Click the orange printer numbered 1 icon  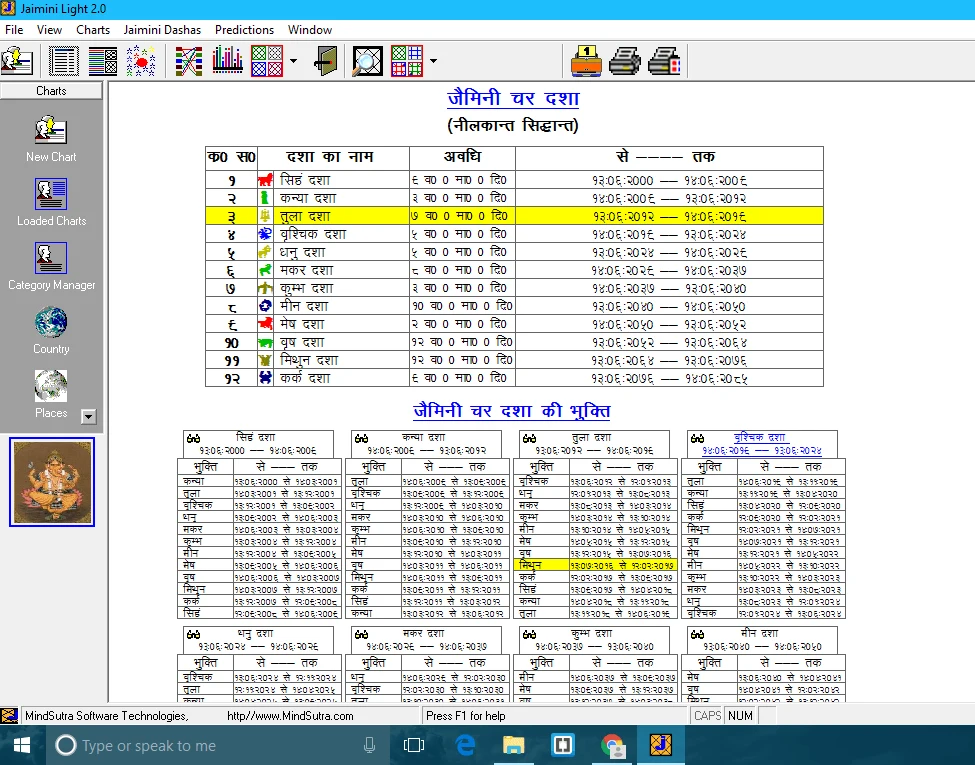pyautogui.click(x=586, y=61)
